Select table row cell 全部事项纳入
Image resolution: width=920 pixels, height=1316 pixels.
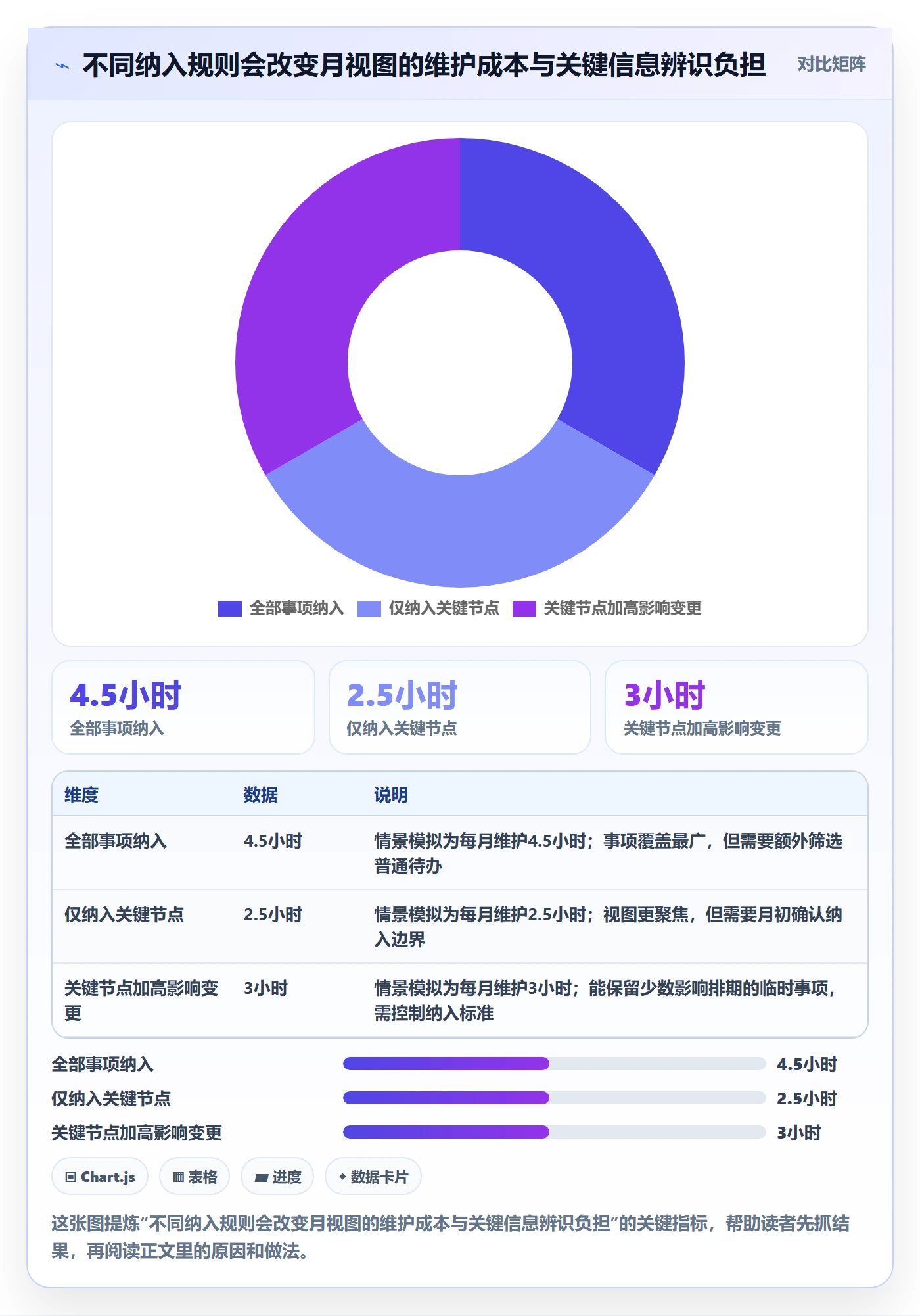point(116,841)
